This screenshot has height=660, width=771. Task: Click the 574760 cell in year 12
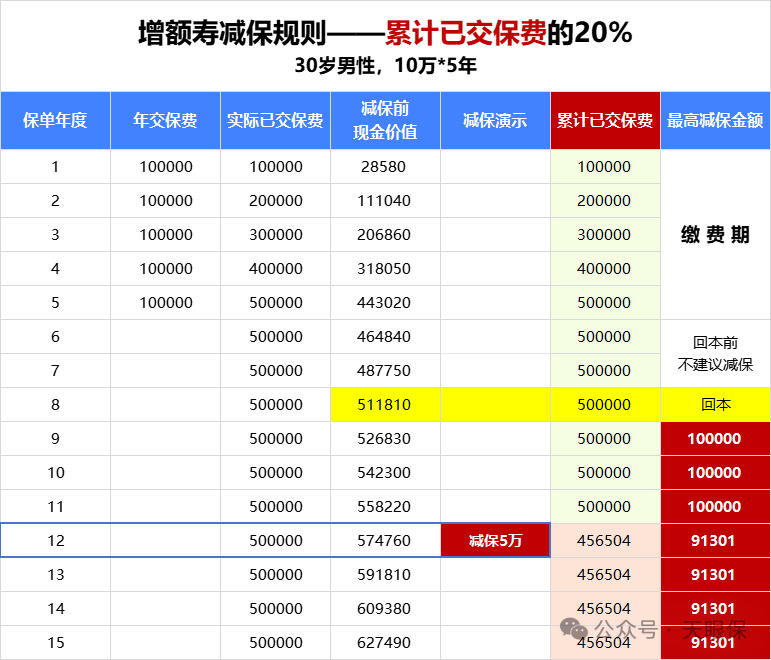(385, 541)
